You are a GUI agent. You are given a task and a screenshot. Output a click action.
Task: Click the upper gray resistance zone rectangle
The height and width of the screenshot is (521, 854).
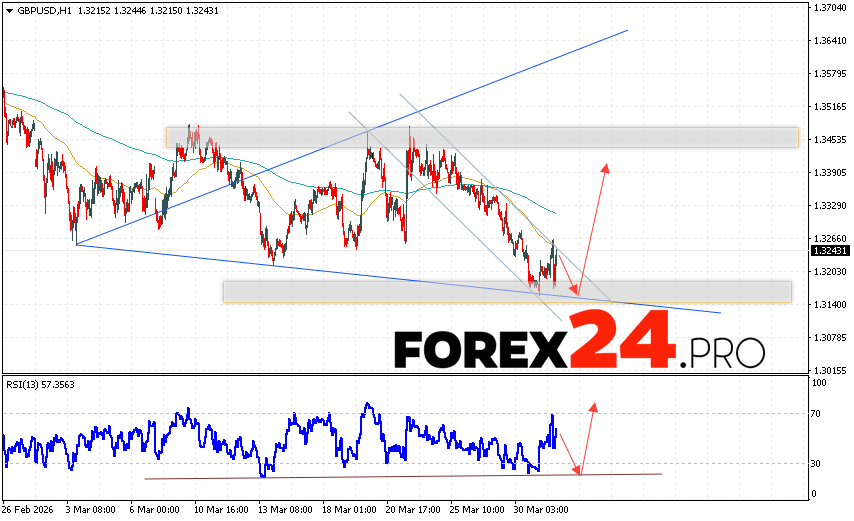pyautogui.click(x=482, y=137)
